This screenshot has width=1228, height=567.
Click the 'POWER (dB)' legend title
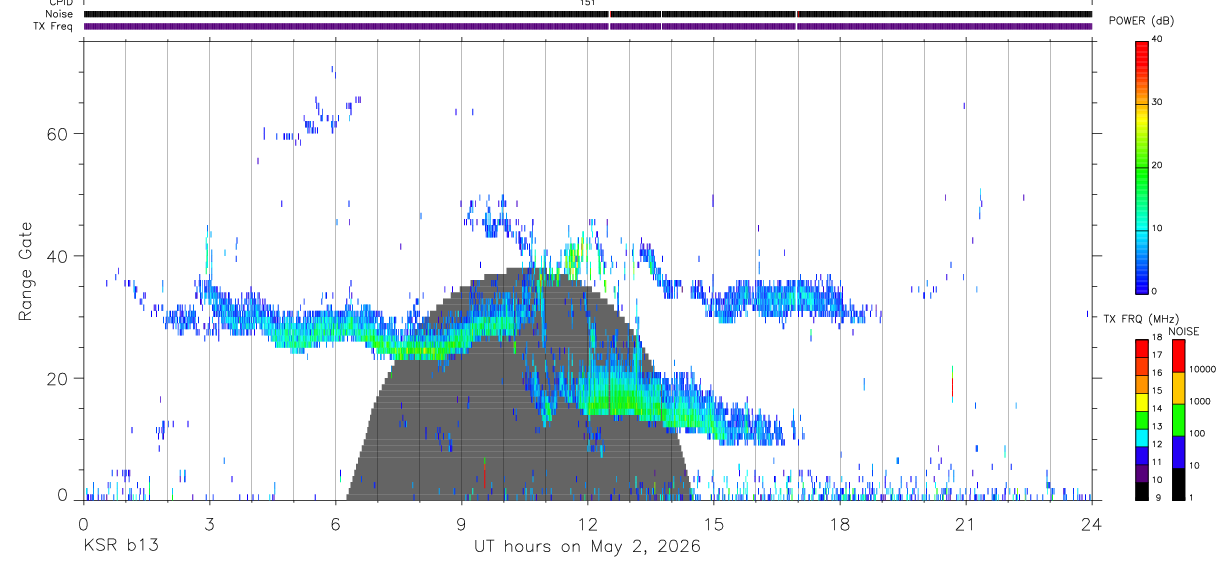(x=1142, y=21)
